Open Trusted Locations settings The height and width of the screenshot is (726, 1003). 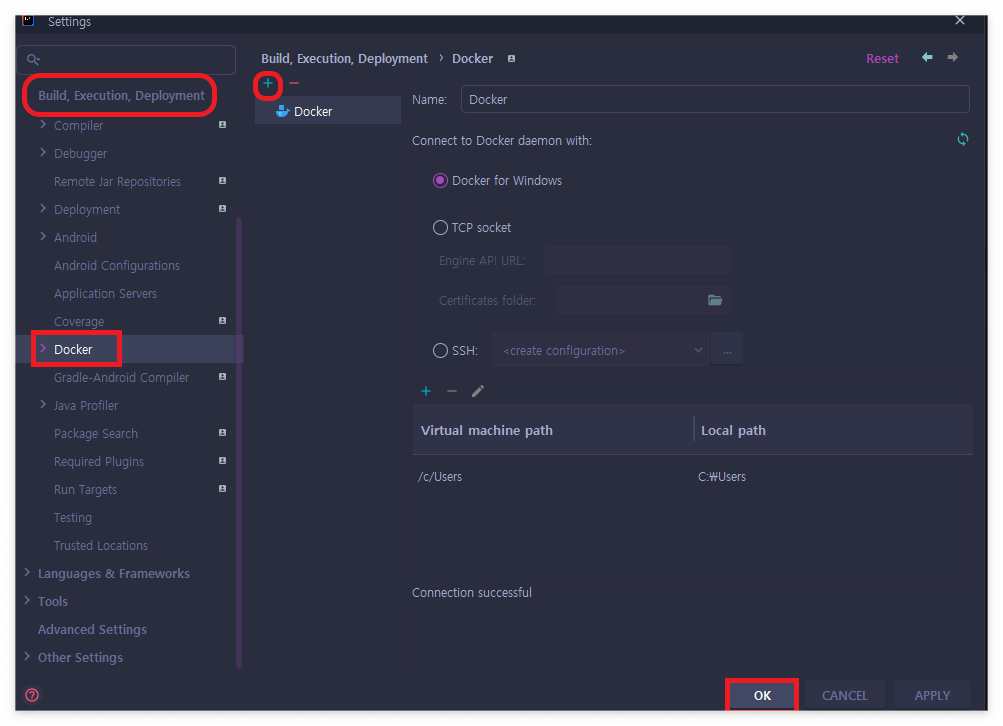pyautogui.click(x=100, y=546)
